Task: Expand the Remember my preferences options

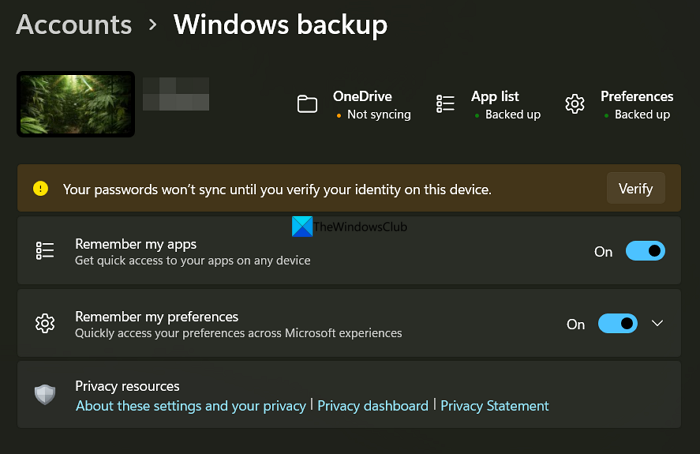Action: point(657,323)
